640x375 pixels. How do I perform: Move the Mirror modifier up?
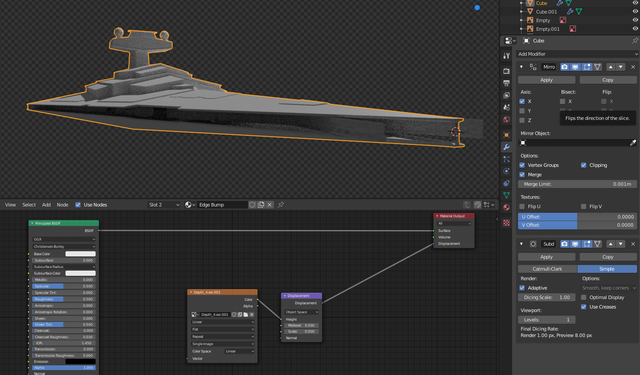pyautogui.click(x=611, y=67)
